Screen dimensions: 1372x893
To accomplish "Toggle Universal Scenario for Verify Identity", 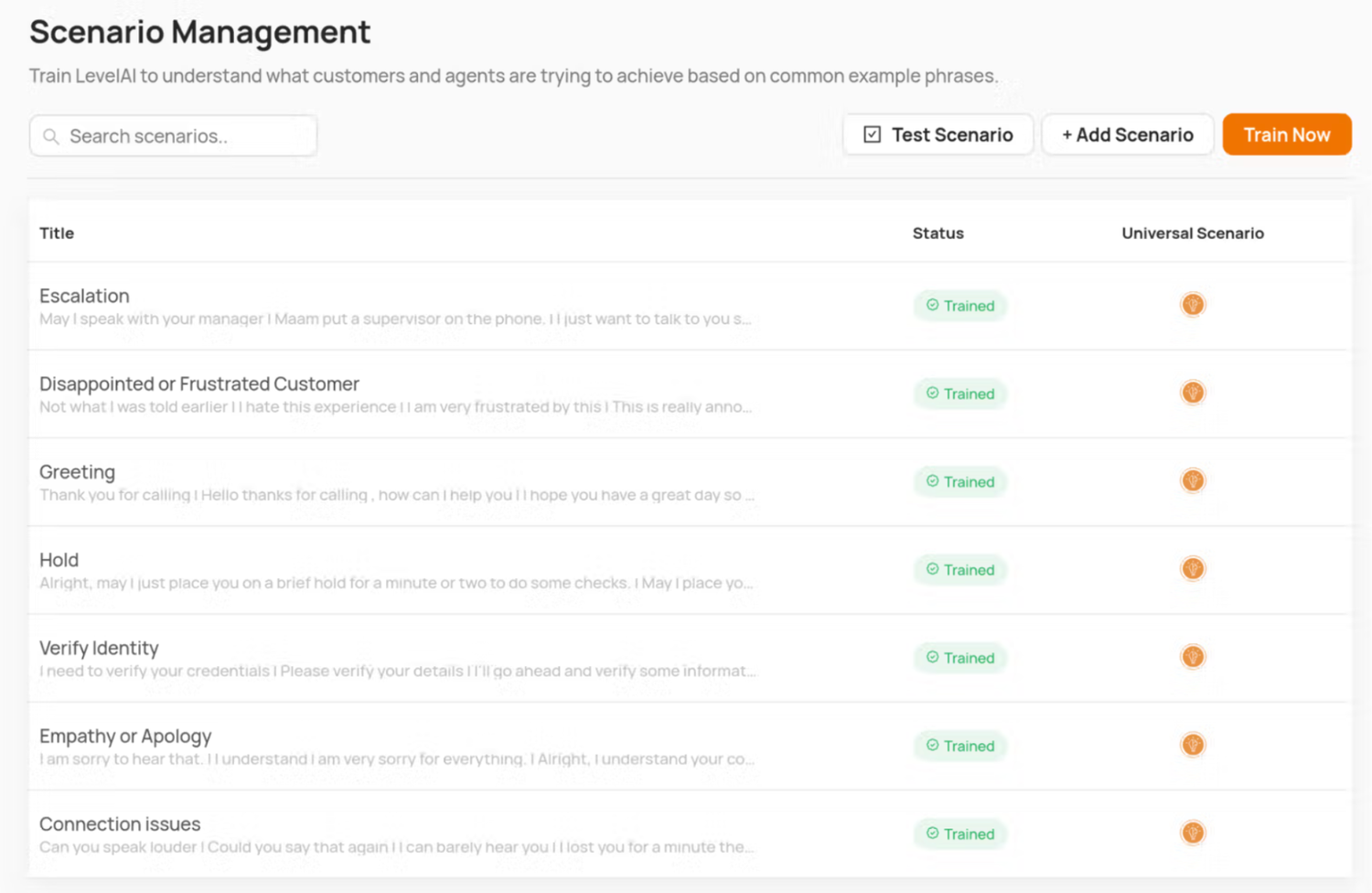I will pos(1193,656).
